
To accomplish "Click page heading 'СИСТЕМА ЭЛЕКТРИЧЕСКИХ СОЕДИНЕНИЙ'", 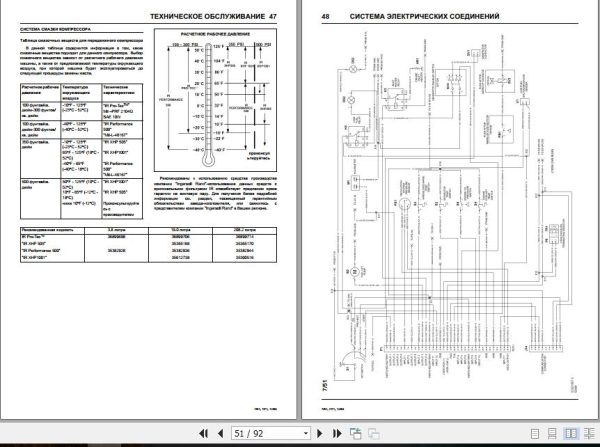I will coord(424,16).
